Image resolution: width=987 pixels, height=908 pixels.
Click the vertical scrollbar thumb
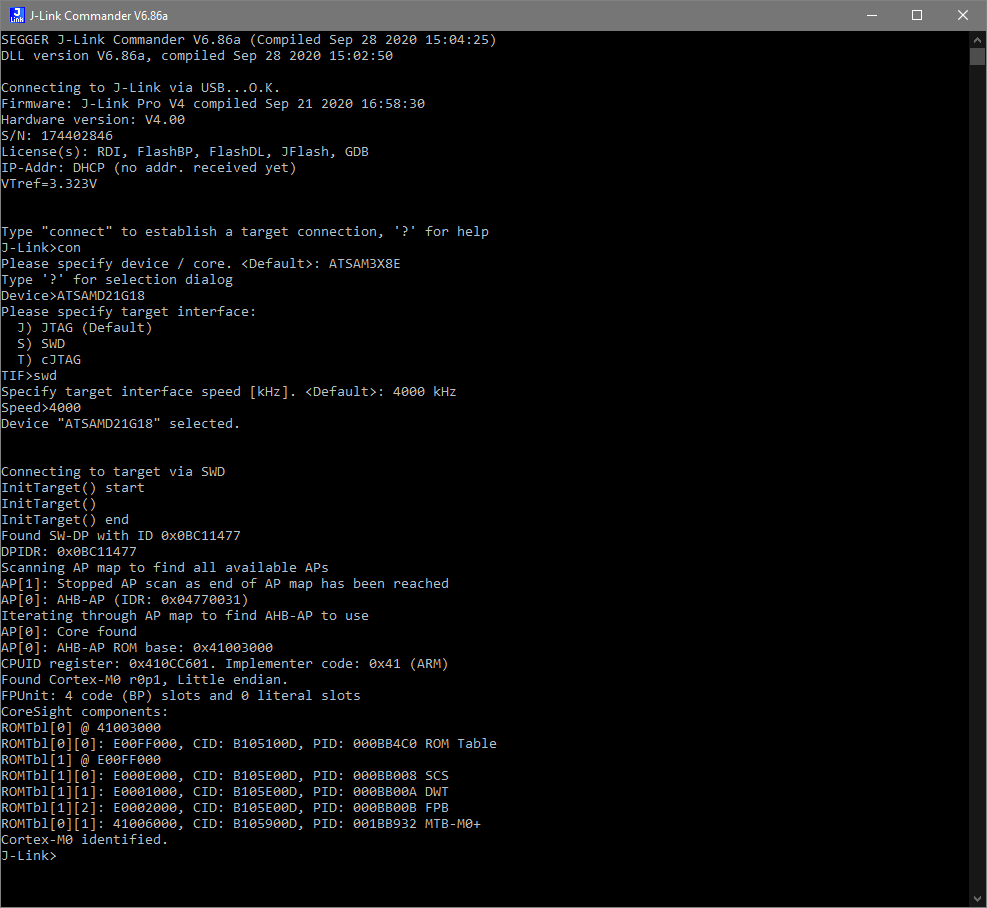click(x=977, y=57)
